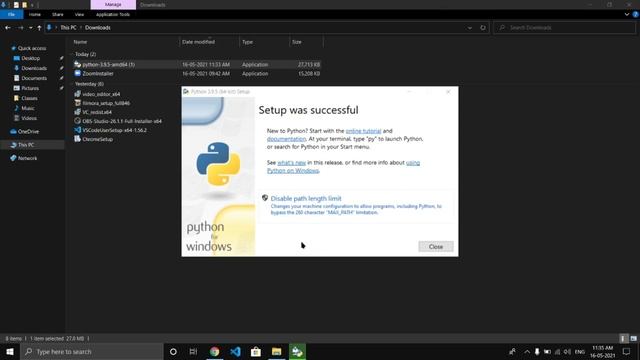The height and width of the screenshot is (360, 640).
Task: Sort by Date modified column header
Action: point(198,42)
